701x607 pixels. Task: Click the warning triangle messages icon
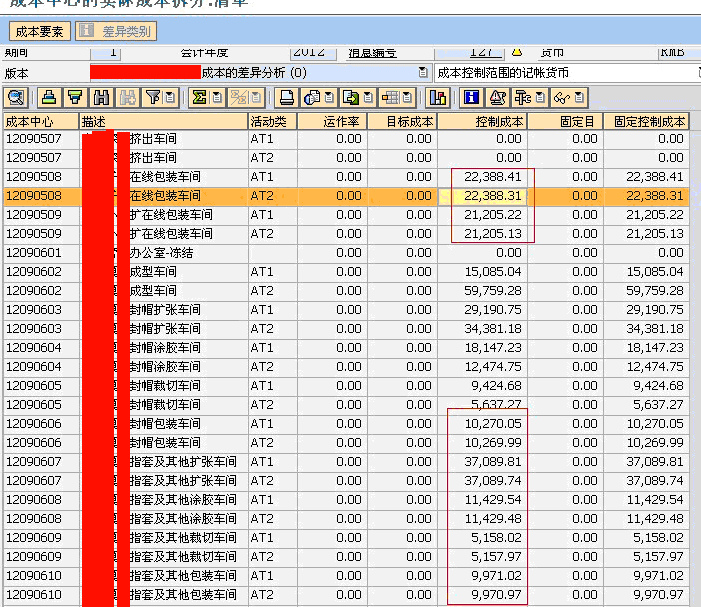point(498,97)
